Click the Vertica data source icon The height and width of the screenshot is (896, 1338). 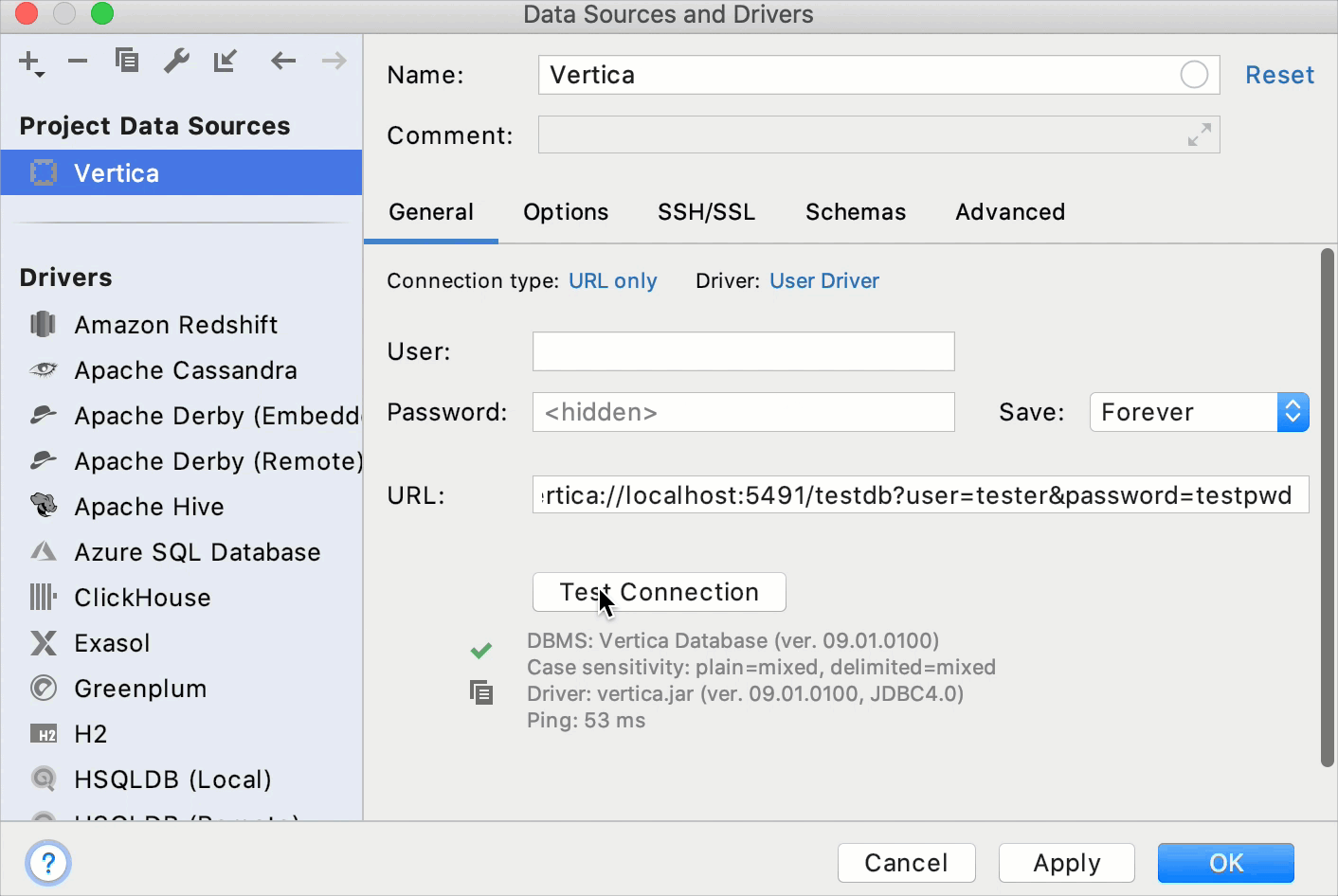44,172
